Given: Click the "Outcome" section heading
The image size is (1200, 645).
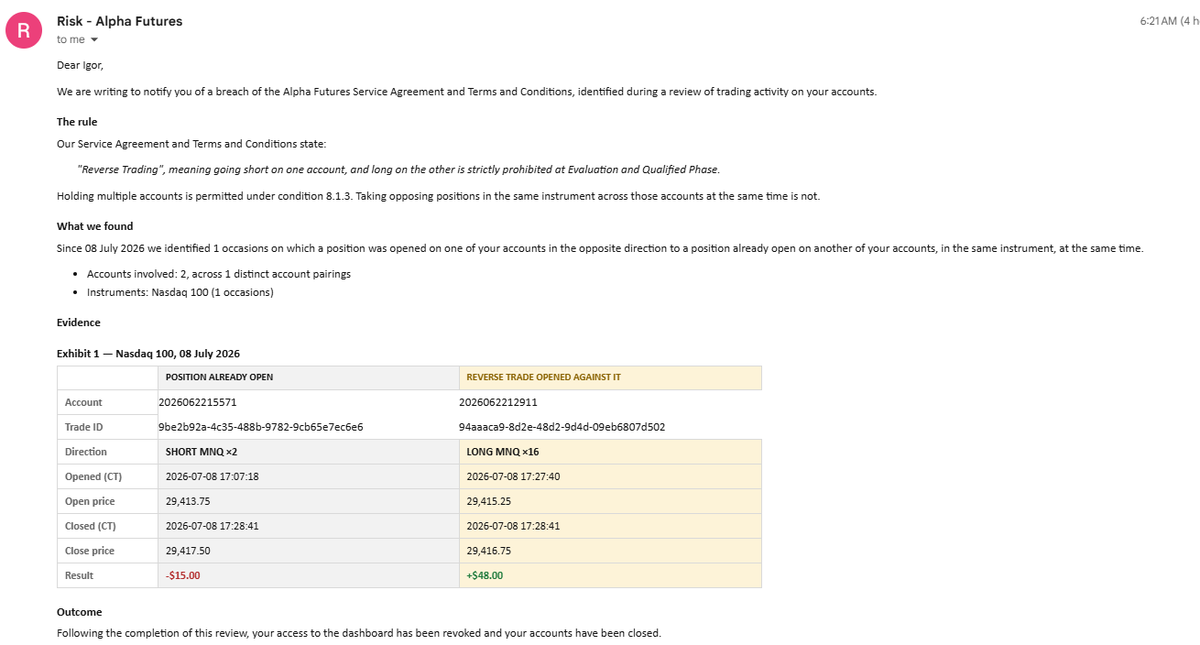Looking at the screenshot, I should [x=79, y=612].
